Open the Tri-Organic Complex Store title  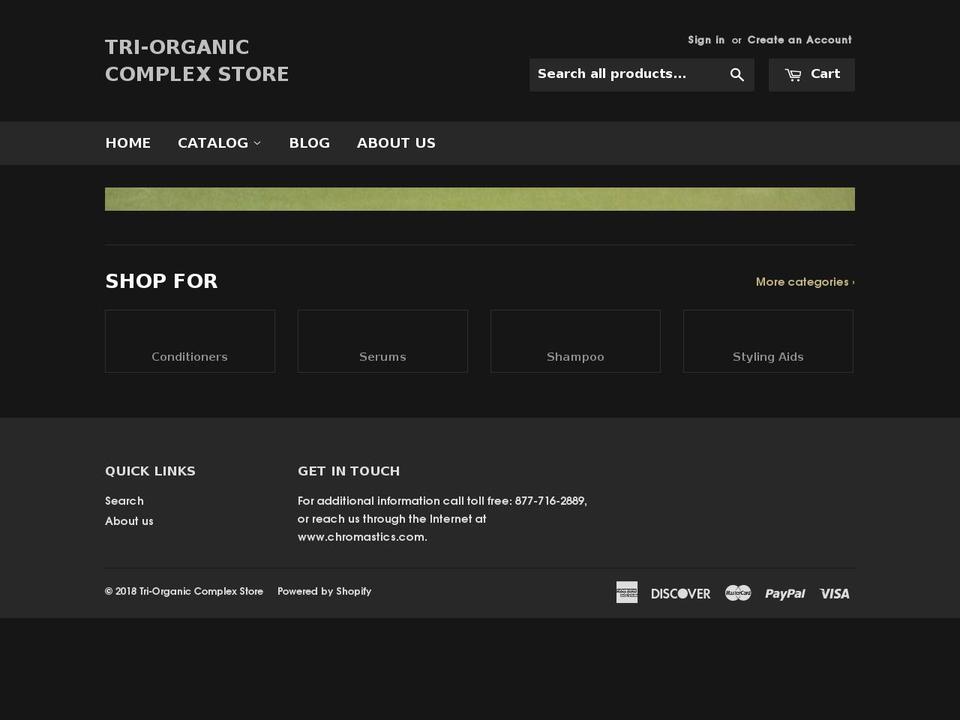pyautogui.click(x=197, y=61)
